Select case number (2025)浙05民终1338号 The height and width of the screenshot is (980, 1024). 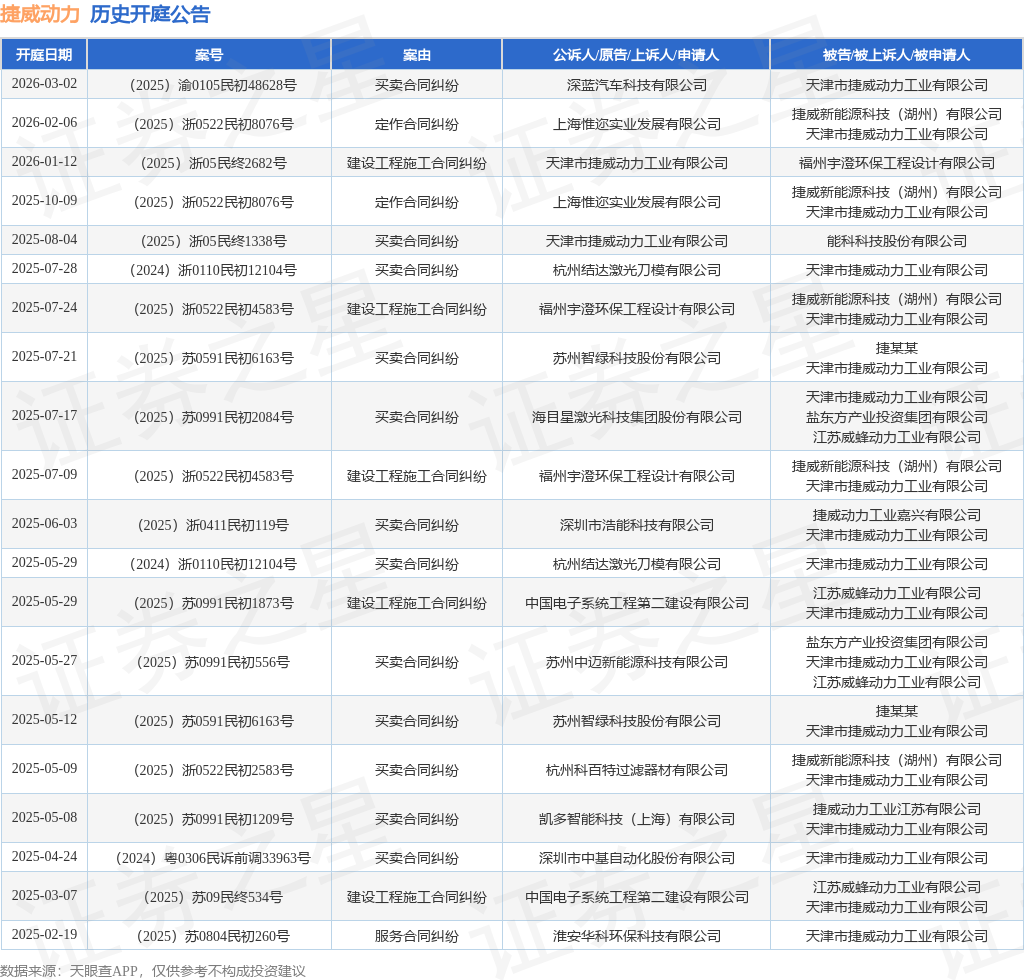tap(214, 242)
